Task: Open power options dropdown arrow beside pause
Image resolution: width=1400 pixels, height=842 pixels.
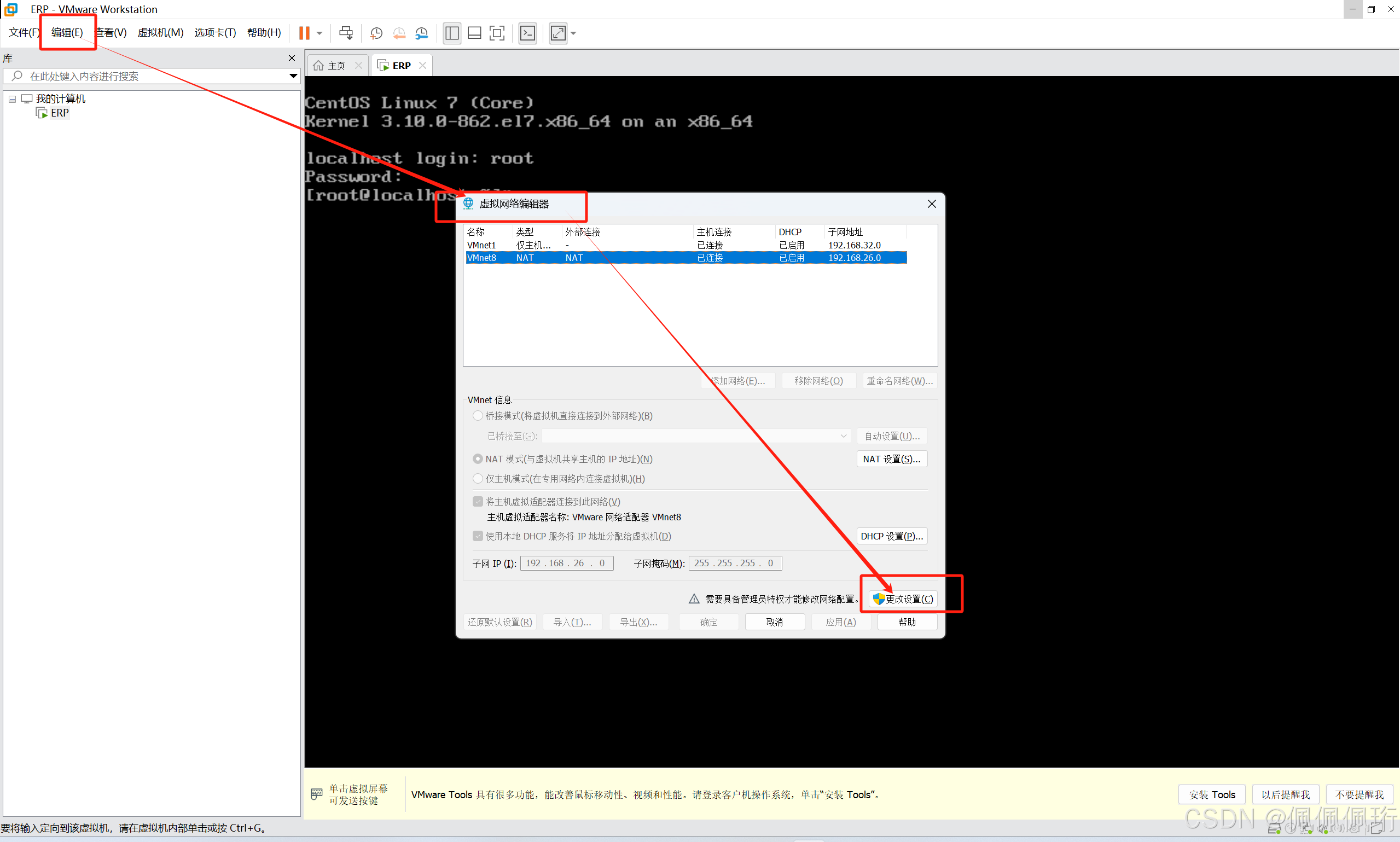Action: click(320, 33)
